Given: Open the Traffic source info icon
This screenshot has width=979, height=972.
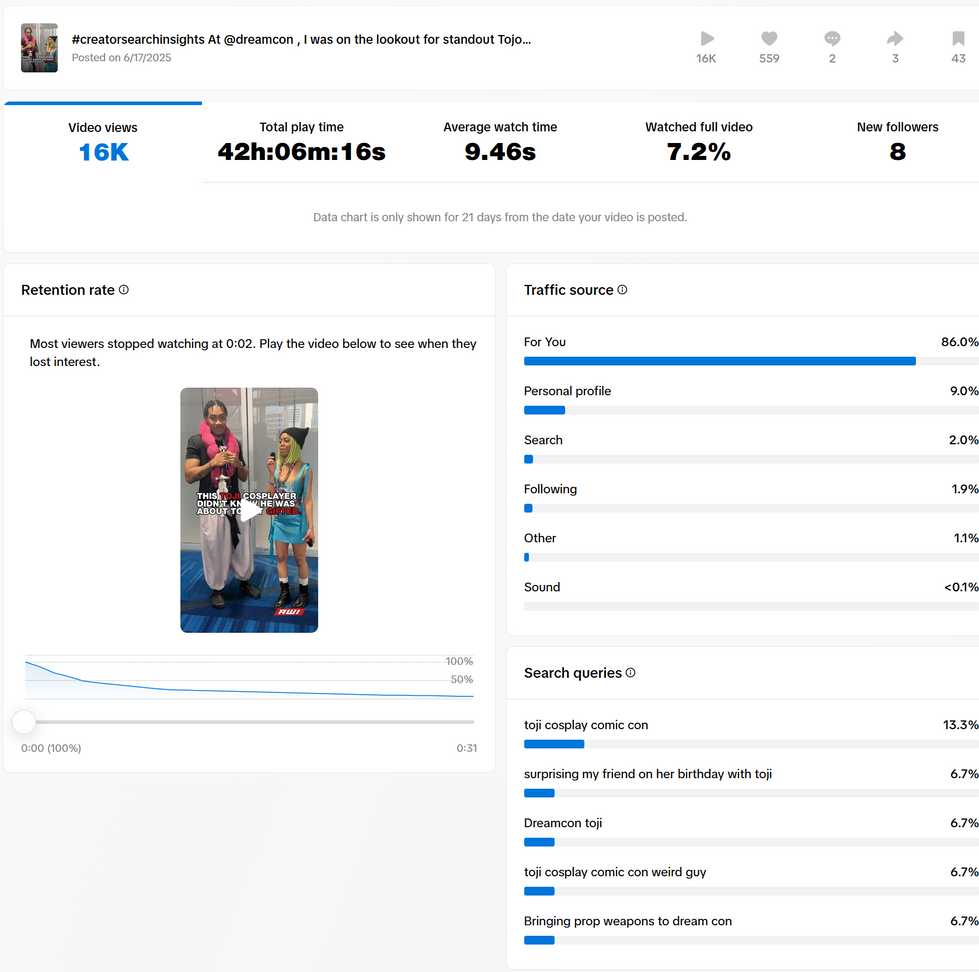Looking at the screenshot, I should [622, 290].
